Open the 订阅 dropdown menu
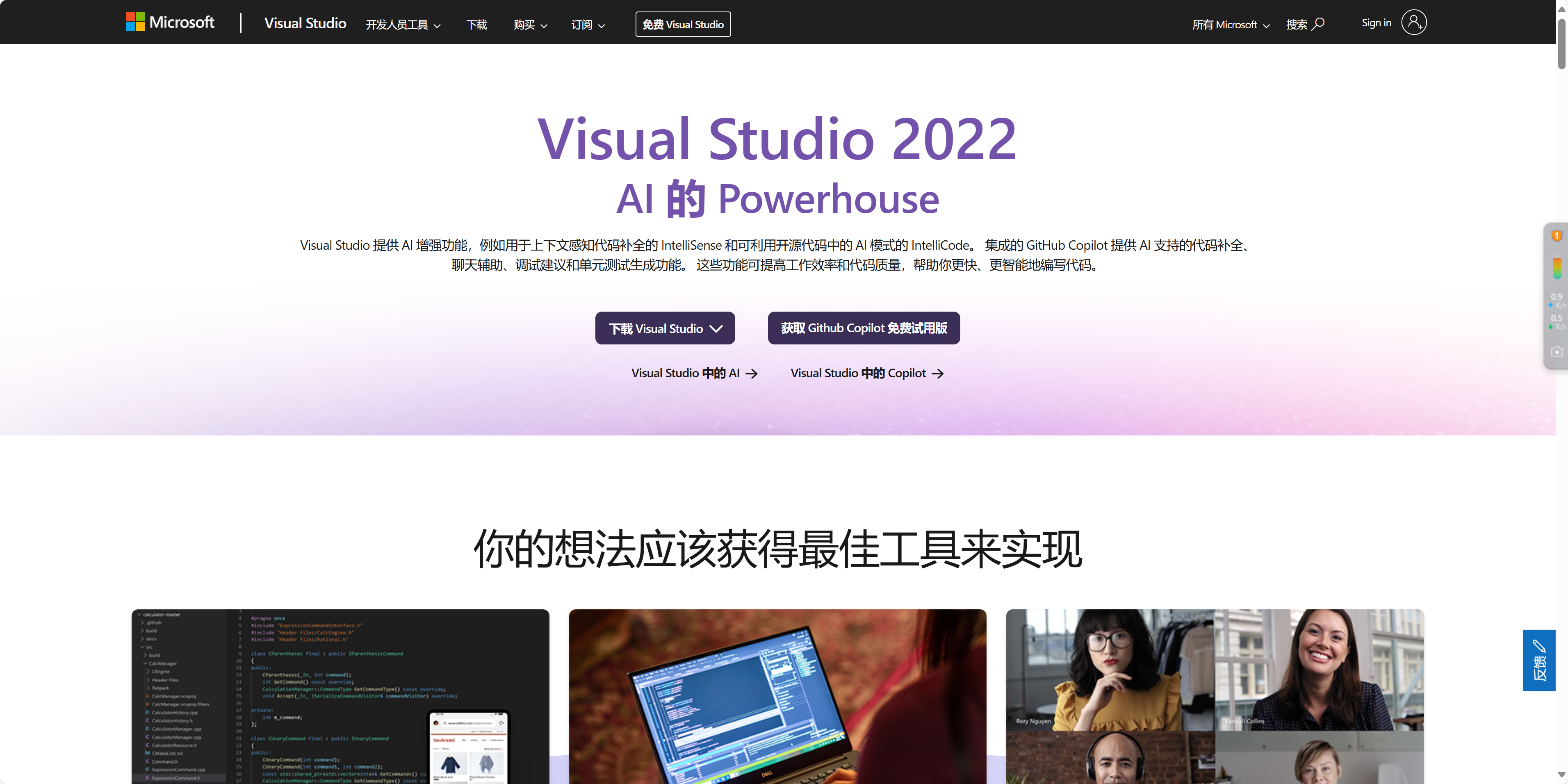 588,25
